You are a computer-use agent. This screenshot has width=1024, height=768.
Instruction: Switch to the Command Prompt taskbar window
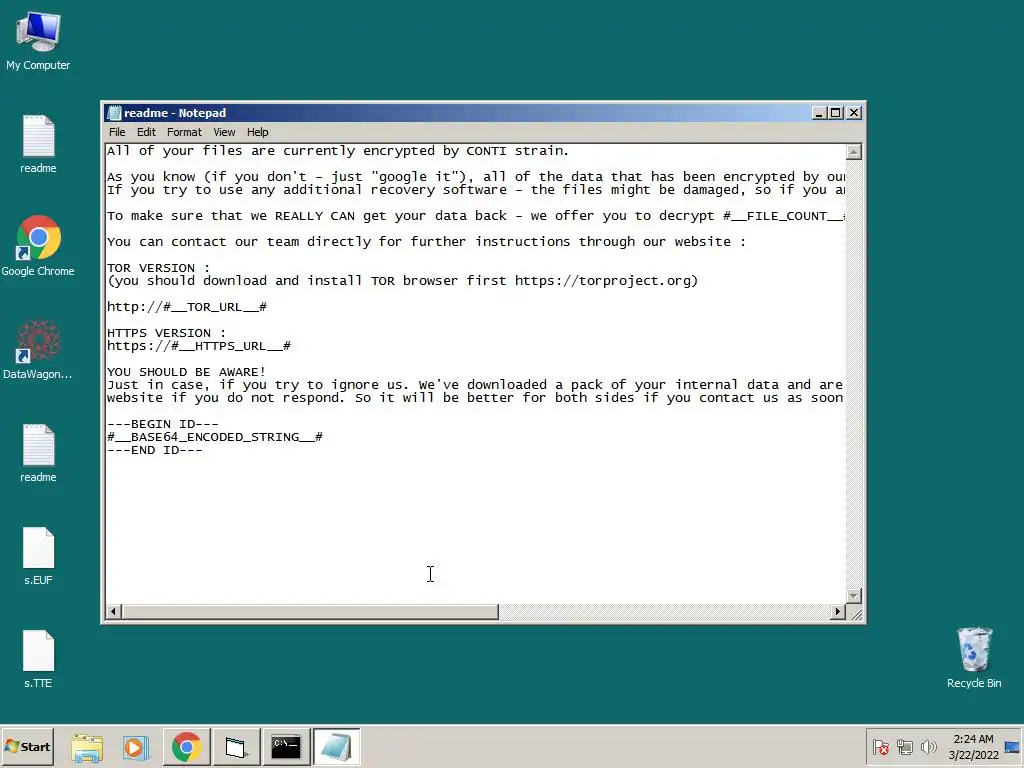pos(286,746)
